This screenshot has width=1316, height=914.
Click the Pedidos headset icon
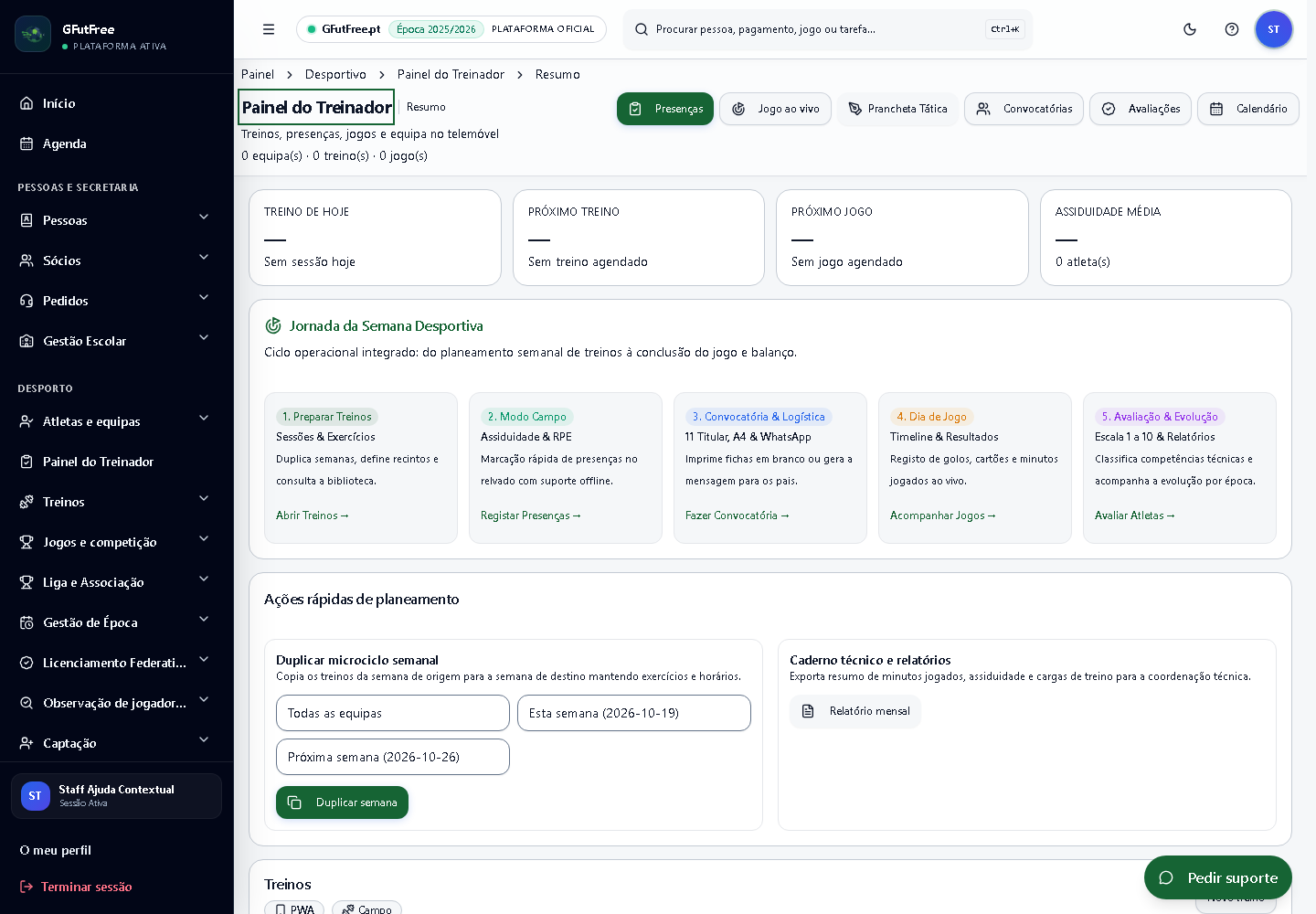pos(27,301)
